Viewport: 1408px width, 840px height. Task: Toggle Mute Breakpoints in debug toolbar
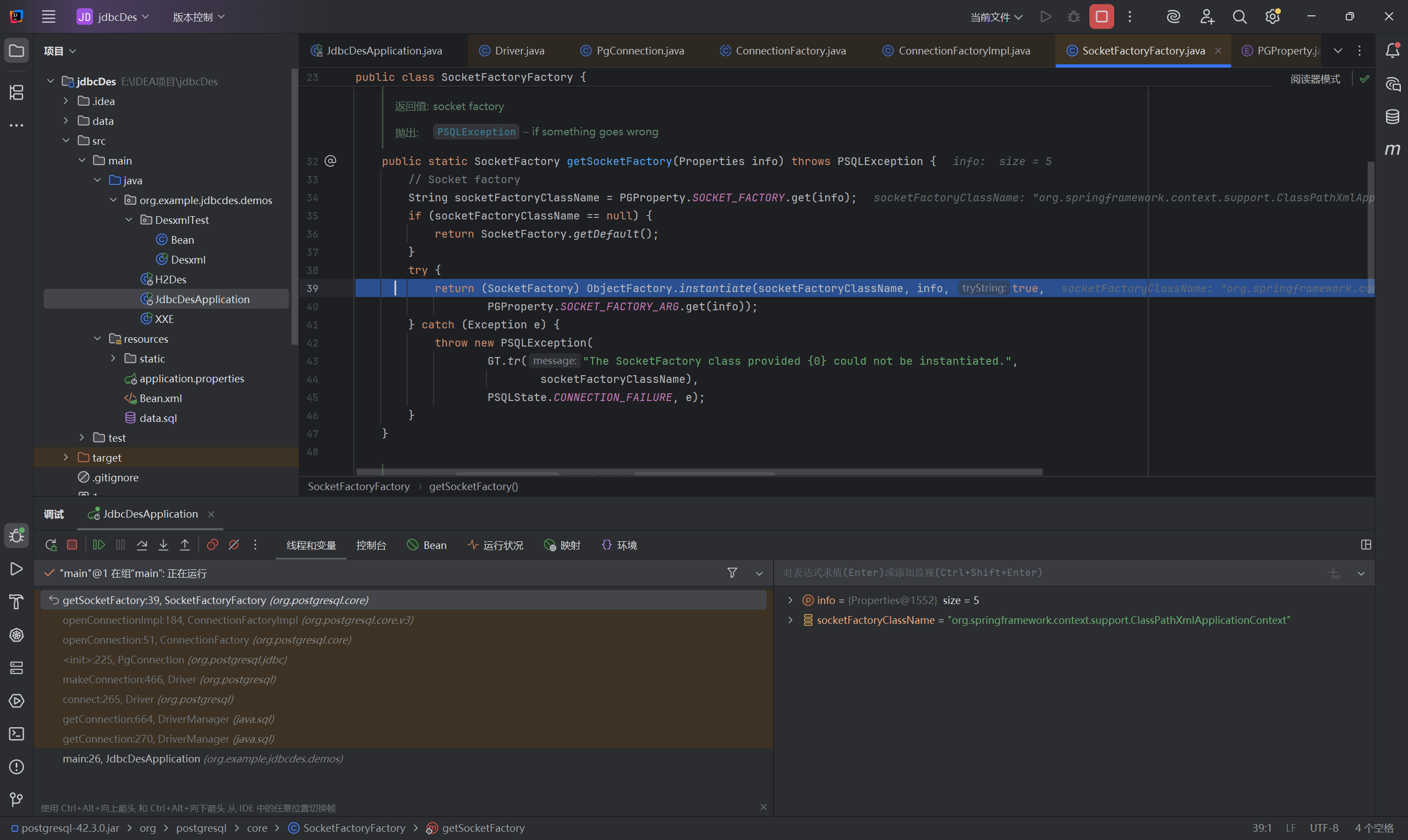coord(234,545)
